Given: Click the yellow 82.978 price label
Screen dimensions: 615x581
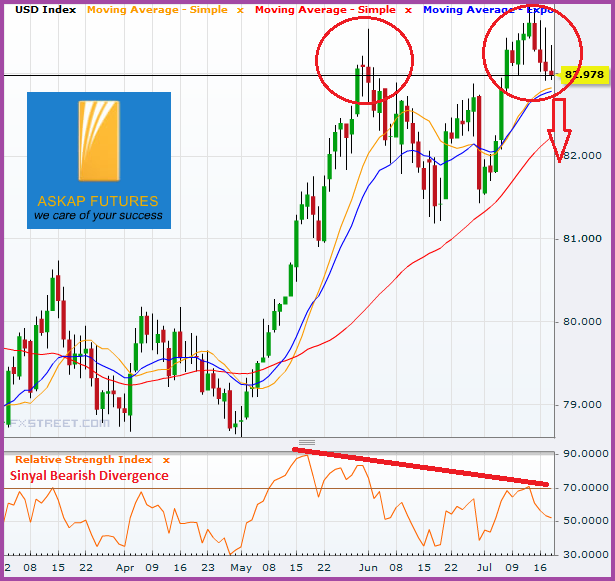Looking at the screenshot, I should click(x=583, y=74).
